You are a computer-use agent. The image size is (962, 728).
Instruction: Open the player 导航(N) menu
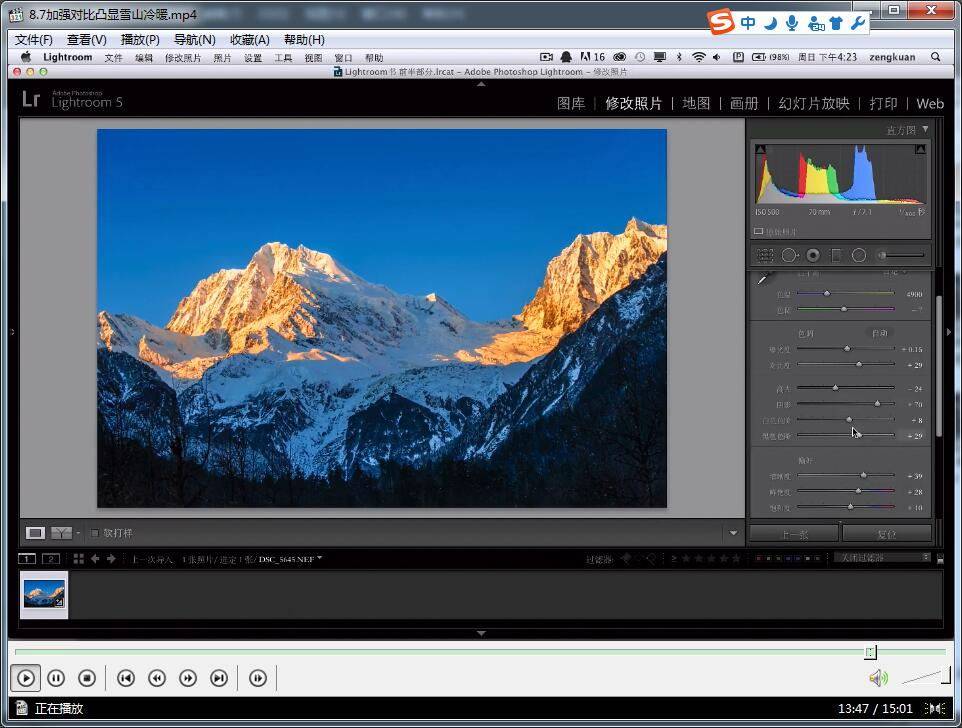[x=194, y=40]
